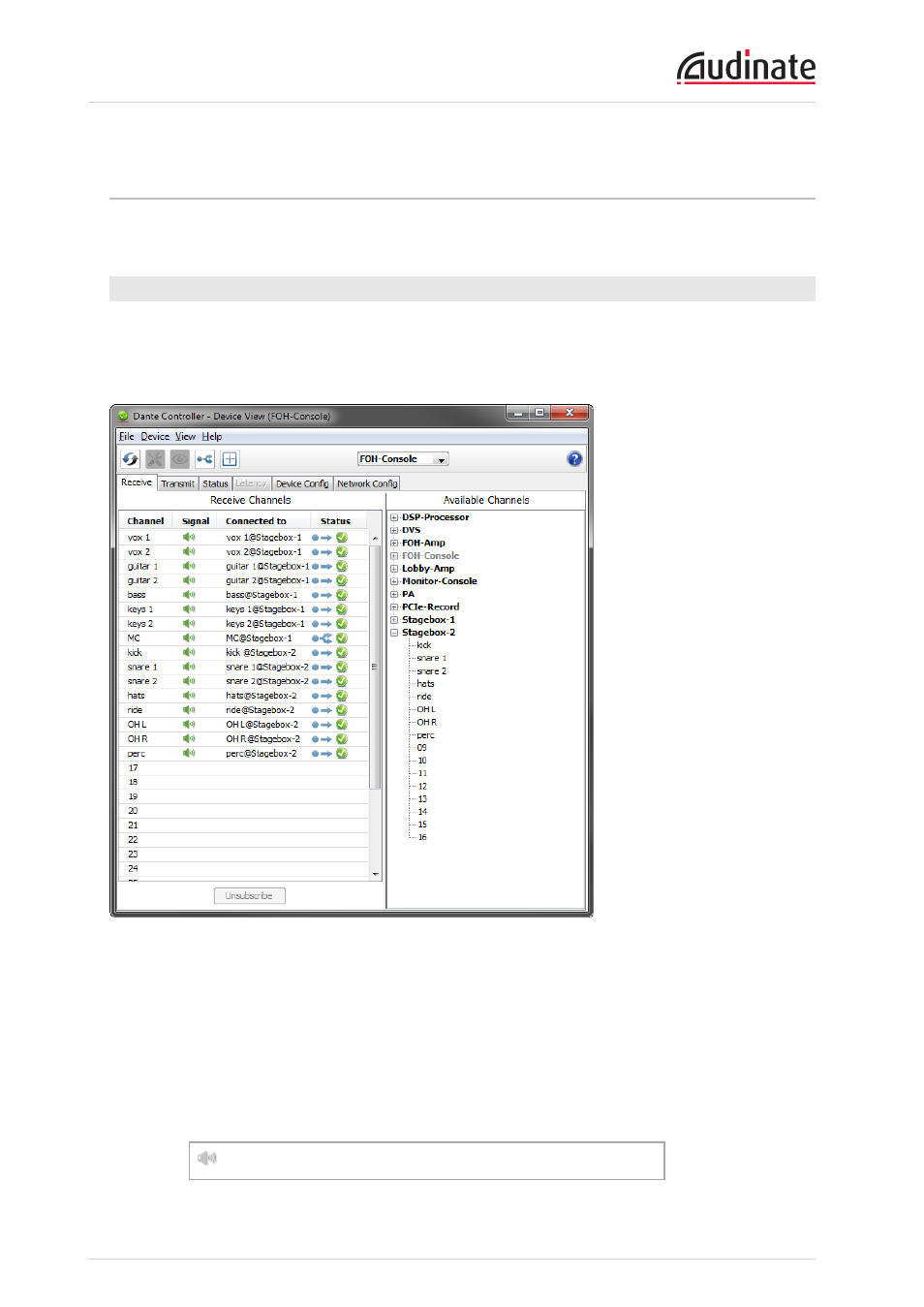
Task: Expand the Monitor-Console tree node
Action: [x=394, y=581]
